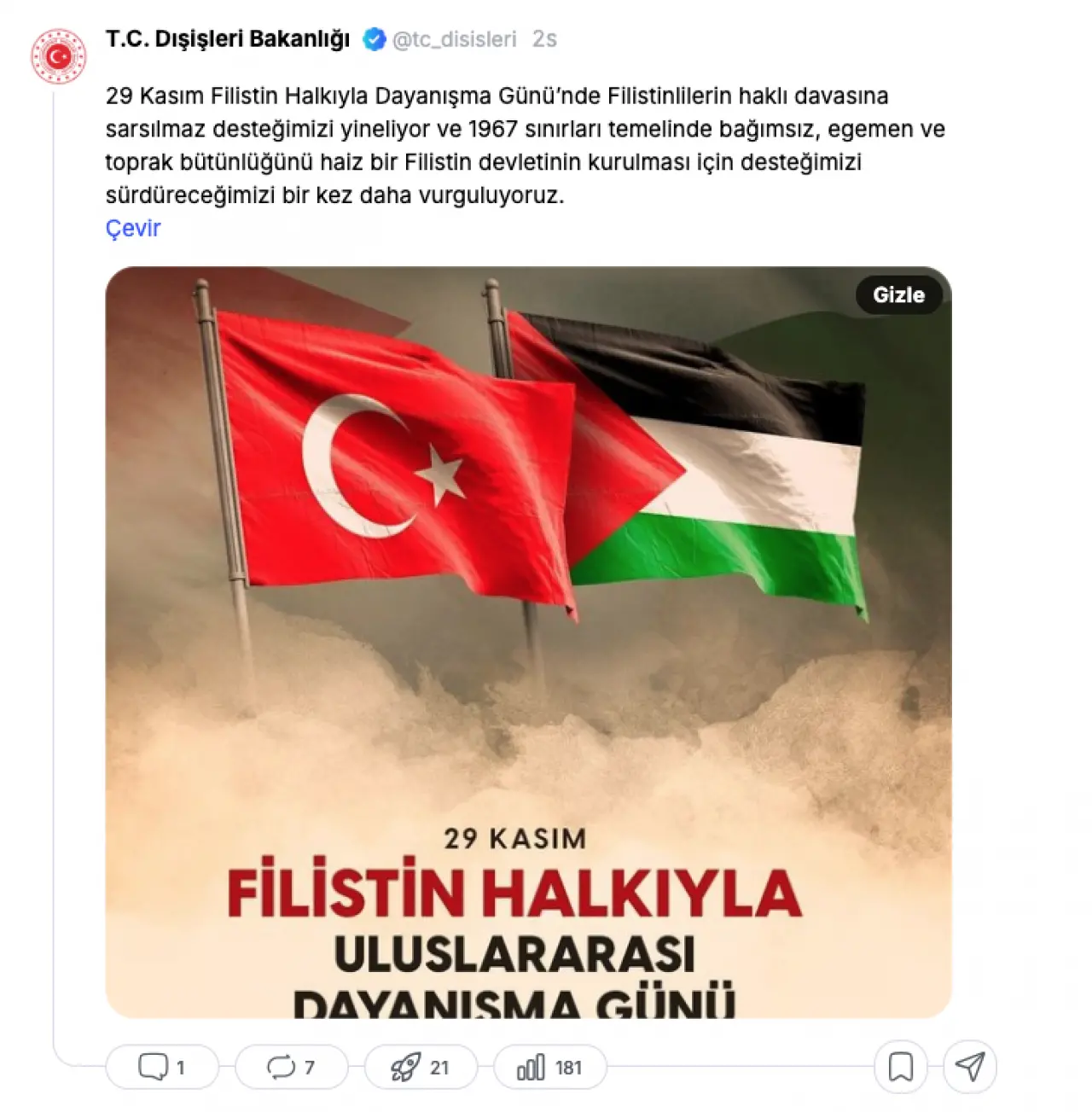Click the post text starting 29 Kasım
1092x1112 pixels.
526,145
